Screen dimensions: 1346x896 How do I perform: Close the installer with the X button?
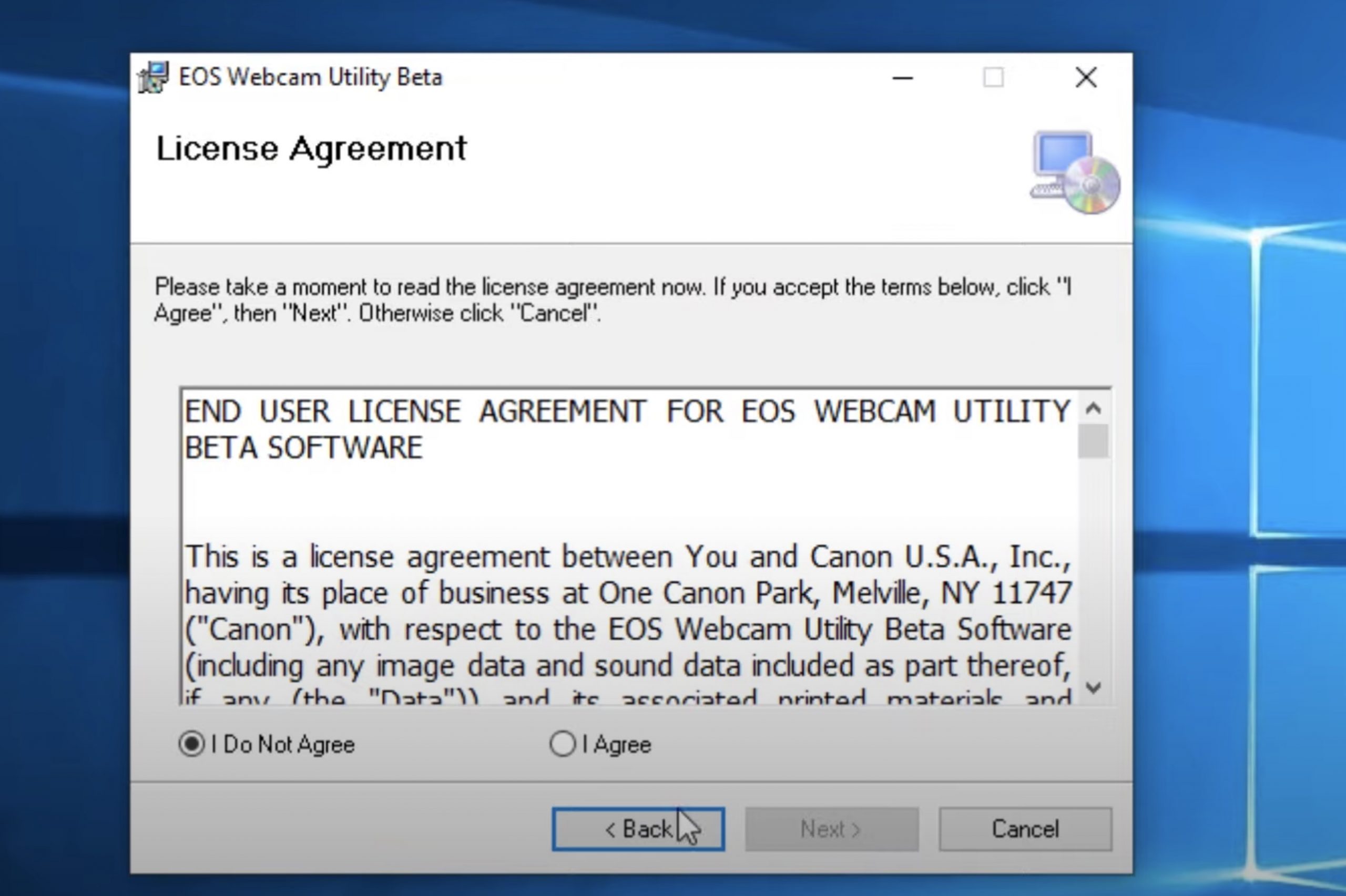(1085, 78)
